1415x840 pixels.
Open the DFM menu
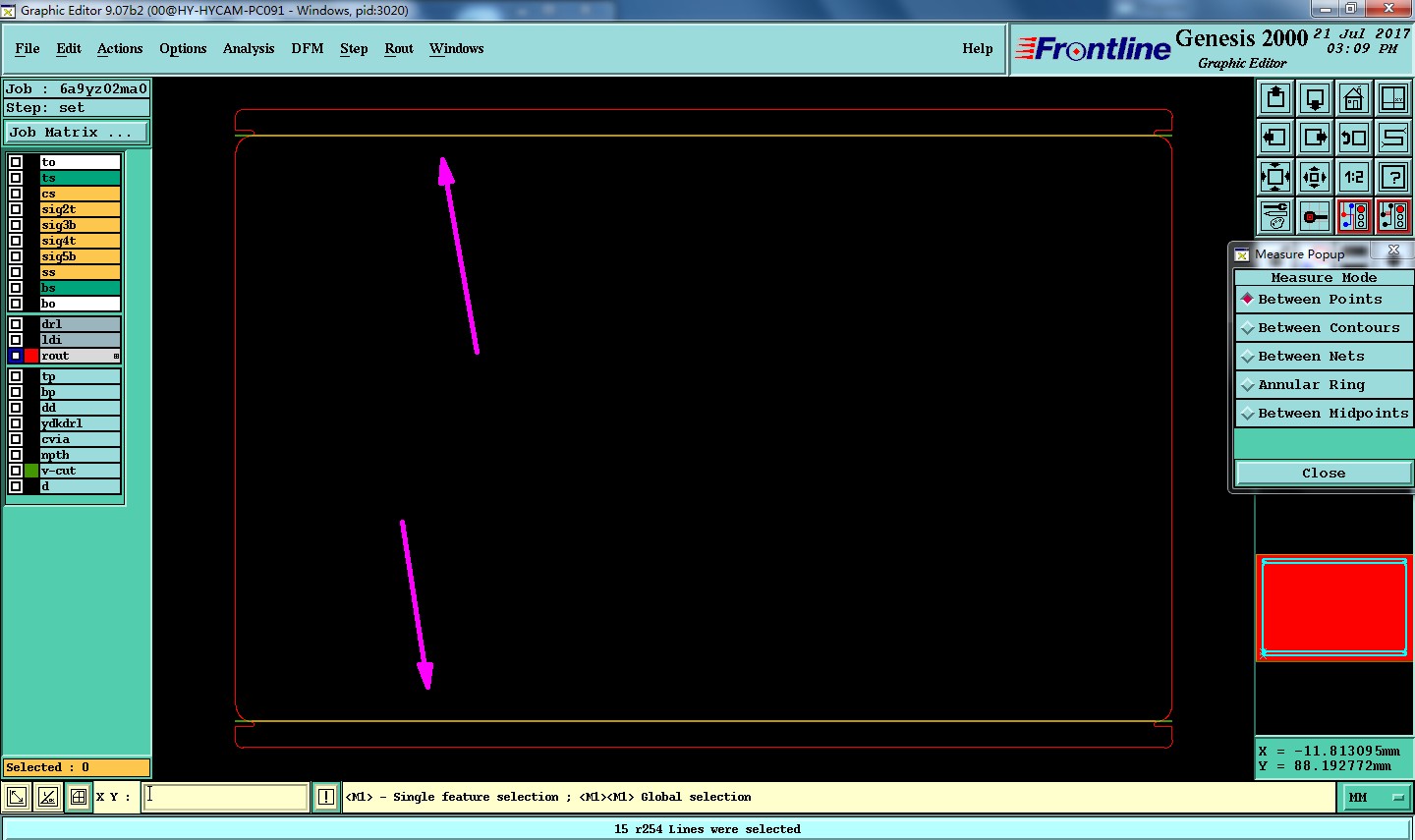point(308,48)
